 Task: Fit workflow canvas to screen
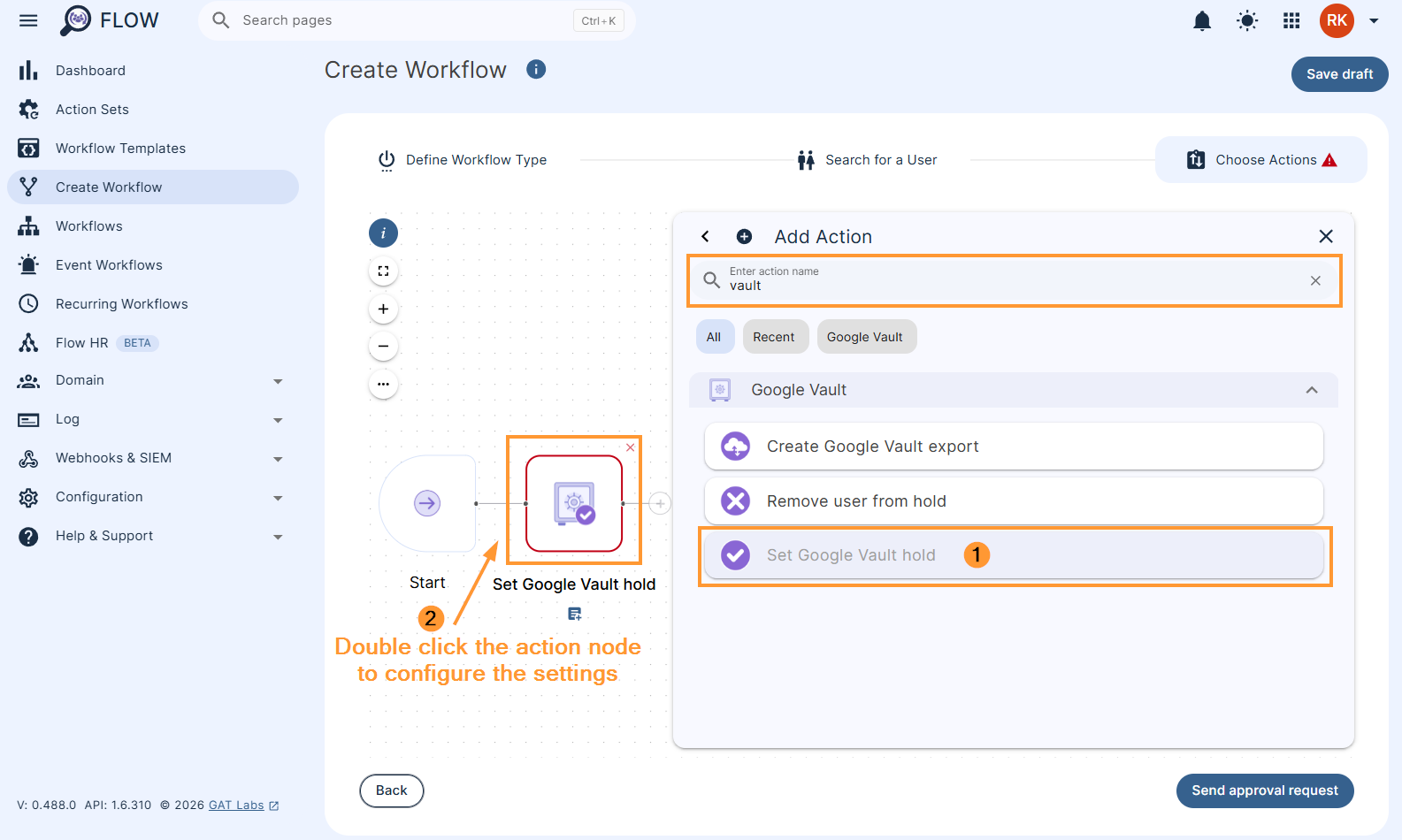pos(383,271)
